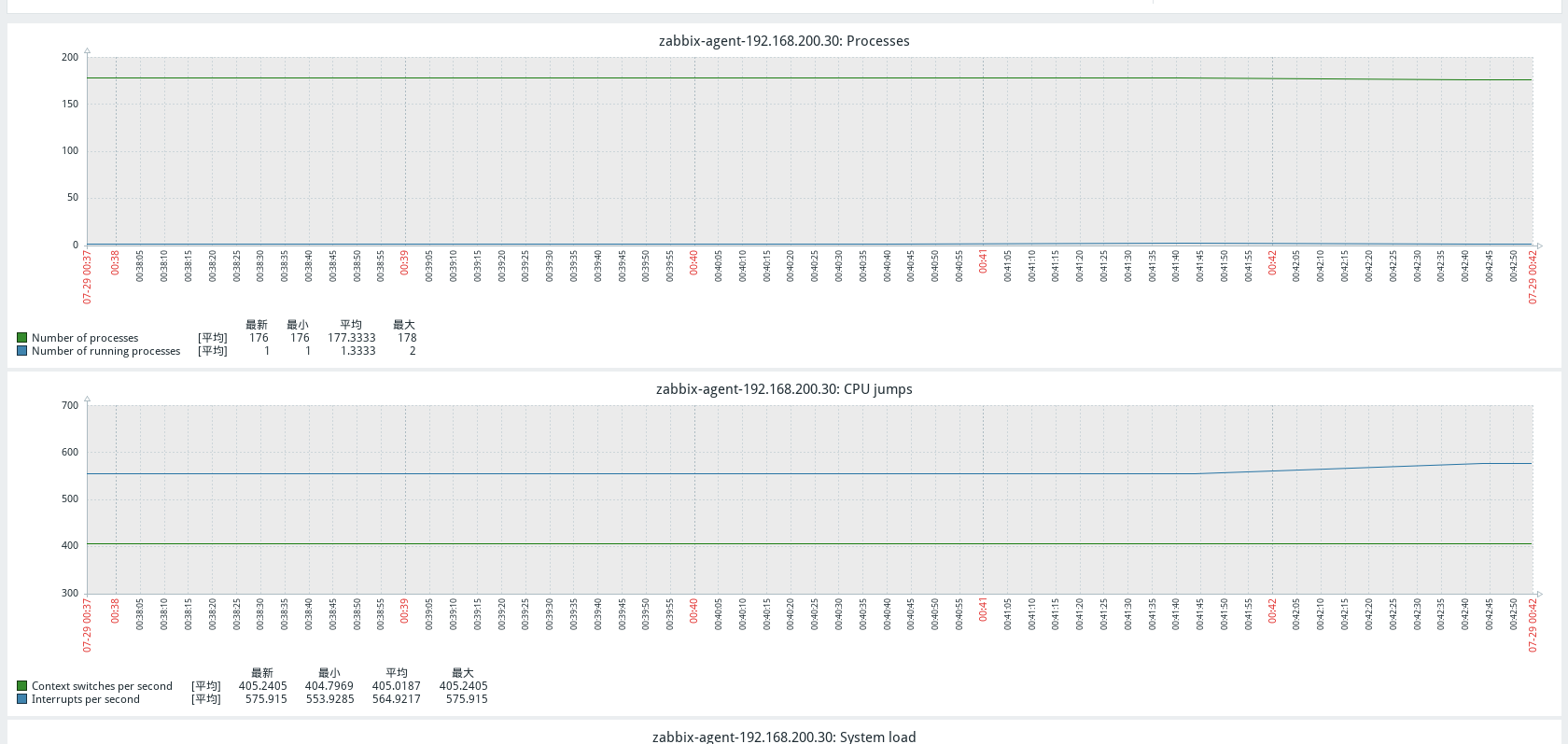Click average value 564.9217
This screenshot has height=744, width=1568.
tap(397, 699)
